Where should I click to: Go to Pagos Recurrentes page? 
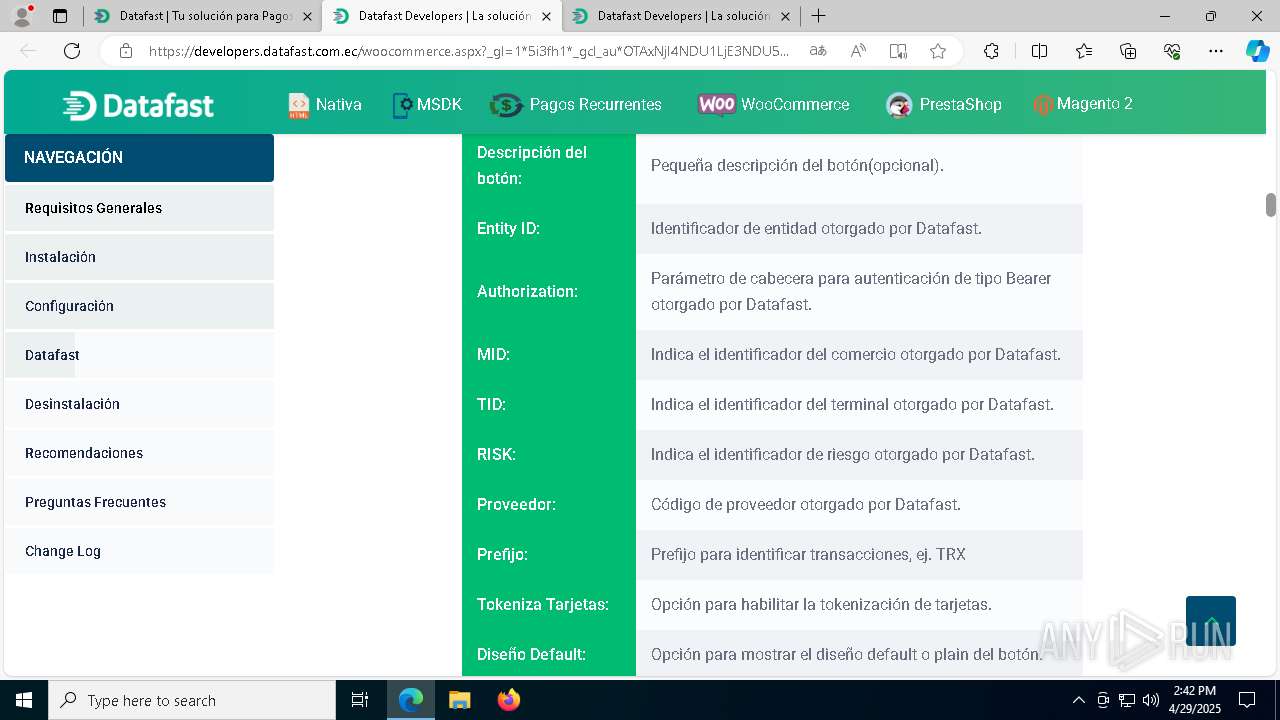576,105
